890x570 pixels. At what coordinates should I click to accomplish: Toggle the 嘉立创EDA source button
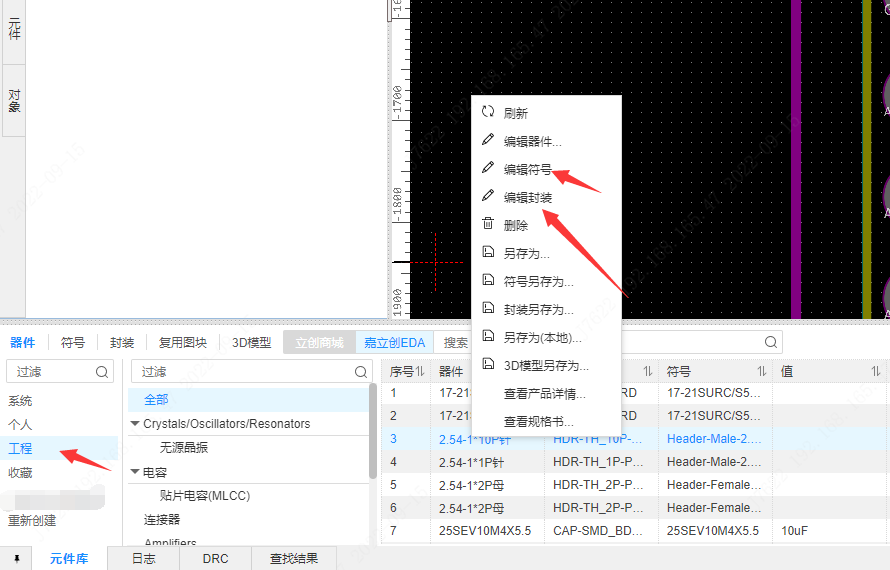click(394, 342)
